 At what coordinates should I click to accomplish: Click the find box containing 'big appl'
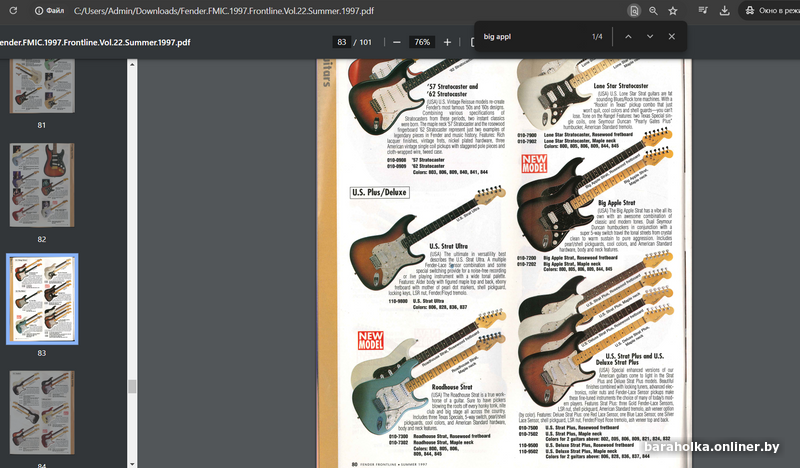pos(531,37)
